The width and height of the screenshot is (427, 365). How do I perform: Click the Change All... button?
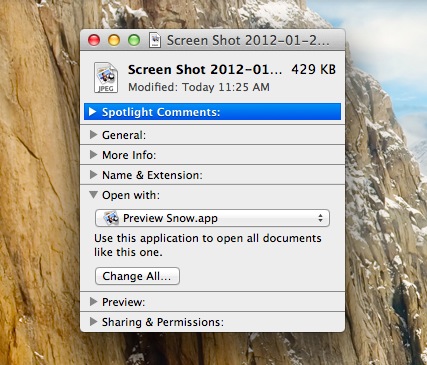(x=137, y=276)
